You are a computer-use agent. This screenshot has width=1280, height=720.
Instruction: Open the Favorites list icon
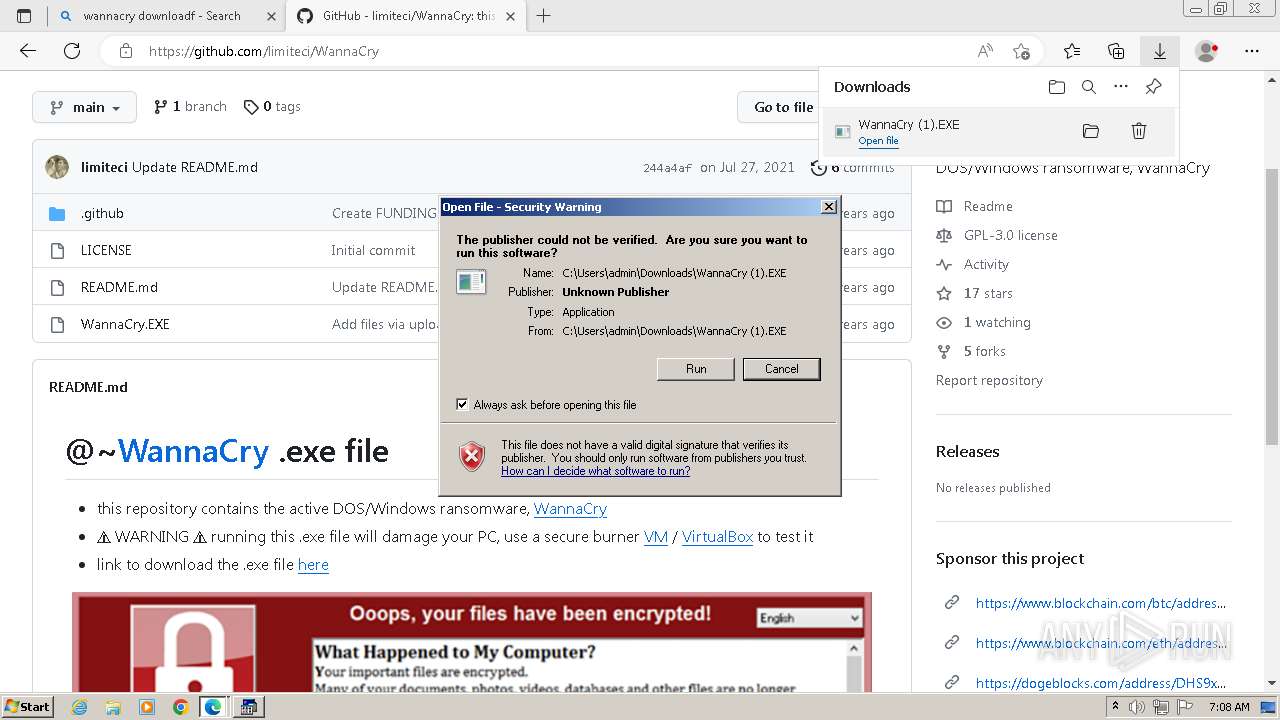[1072, 51]
